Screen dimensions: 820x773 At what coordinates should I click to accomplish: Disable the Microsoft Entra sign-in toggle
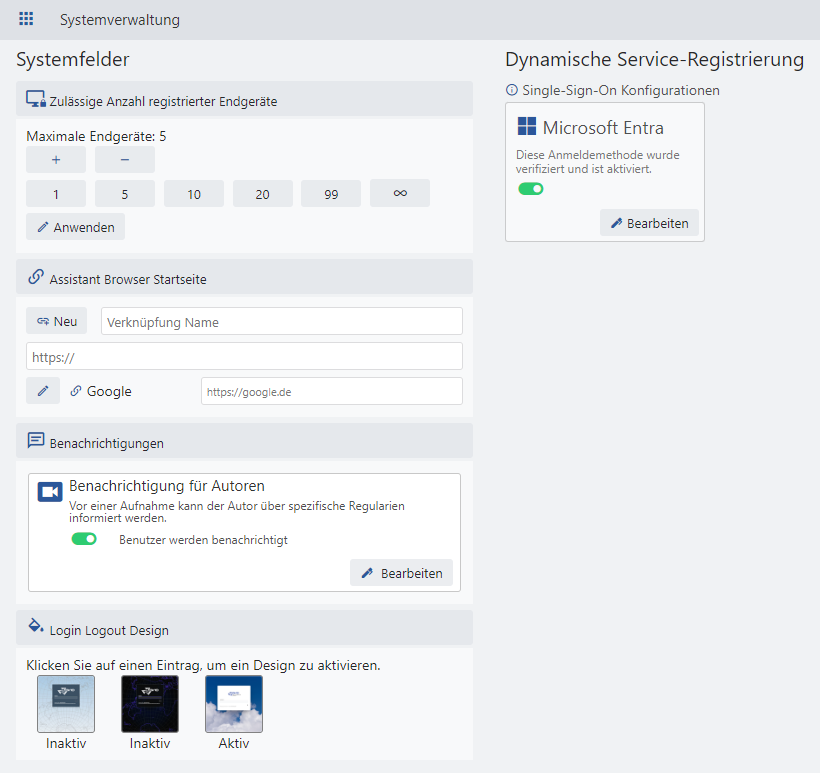531,189
